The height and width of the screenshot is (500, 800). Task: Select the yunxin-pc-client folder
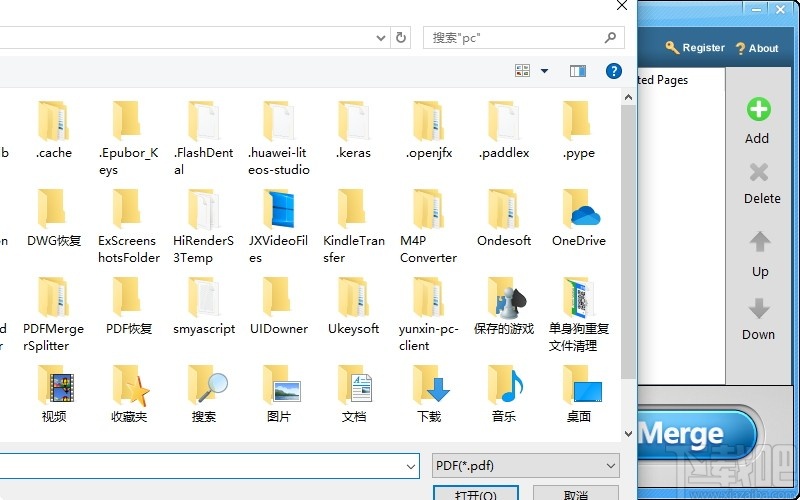coord(429,315)
